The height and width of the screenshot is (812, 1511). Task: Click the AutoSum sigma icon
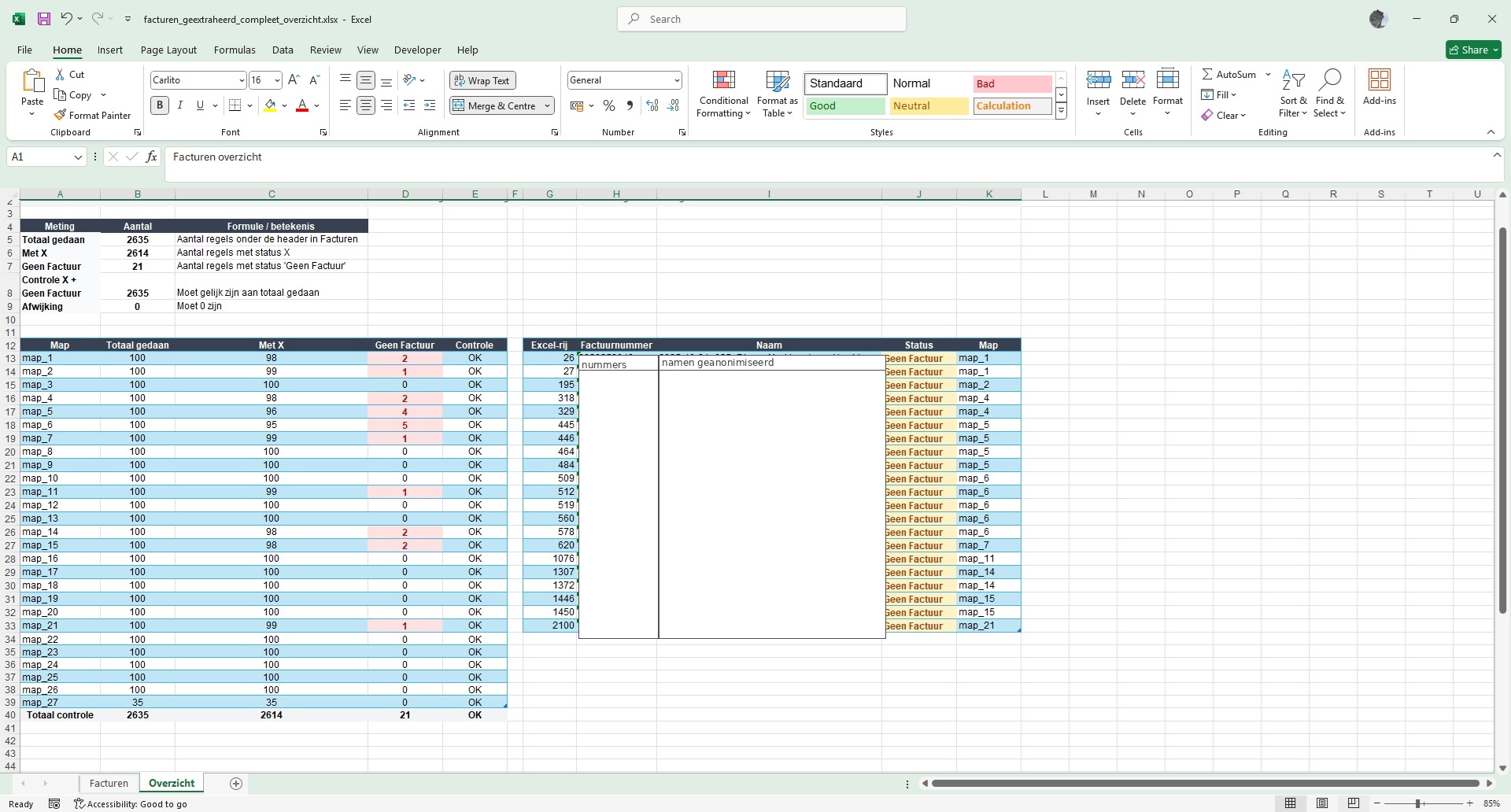[1207, 74]
